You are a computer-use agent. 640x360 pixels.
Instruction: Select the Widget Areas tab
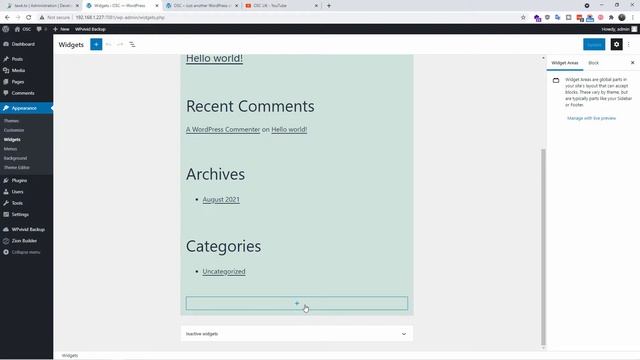(565, 63)
